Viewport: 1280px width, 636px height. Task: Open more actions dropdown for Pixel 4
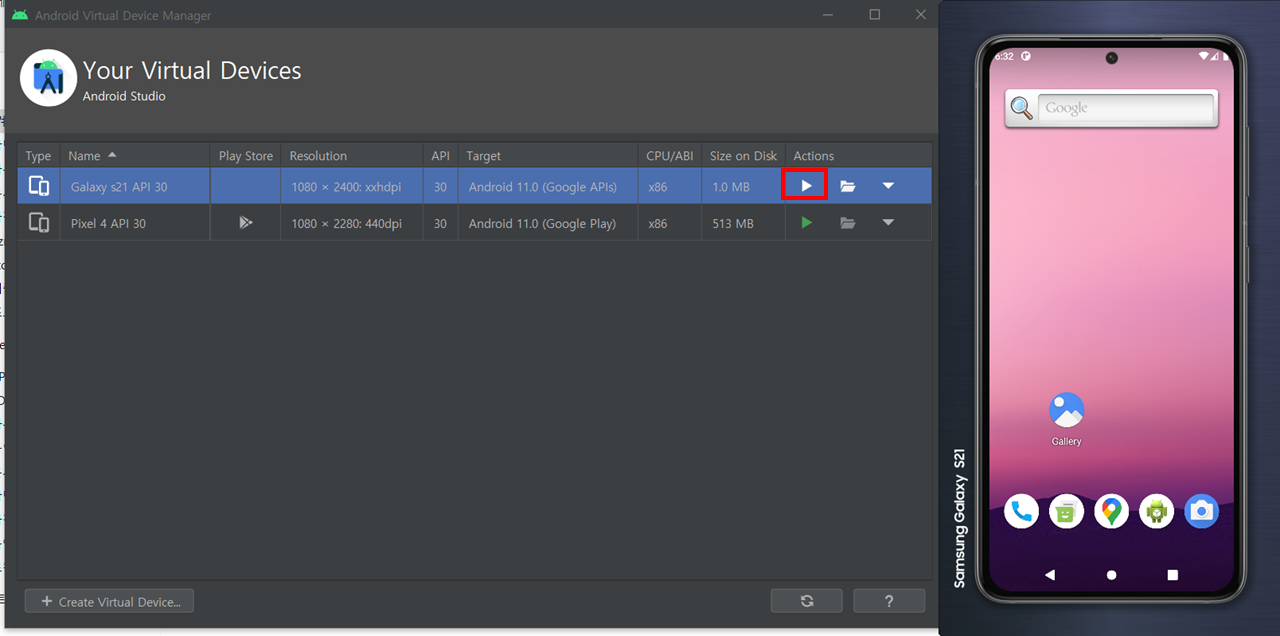tap(888, 223)
